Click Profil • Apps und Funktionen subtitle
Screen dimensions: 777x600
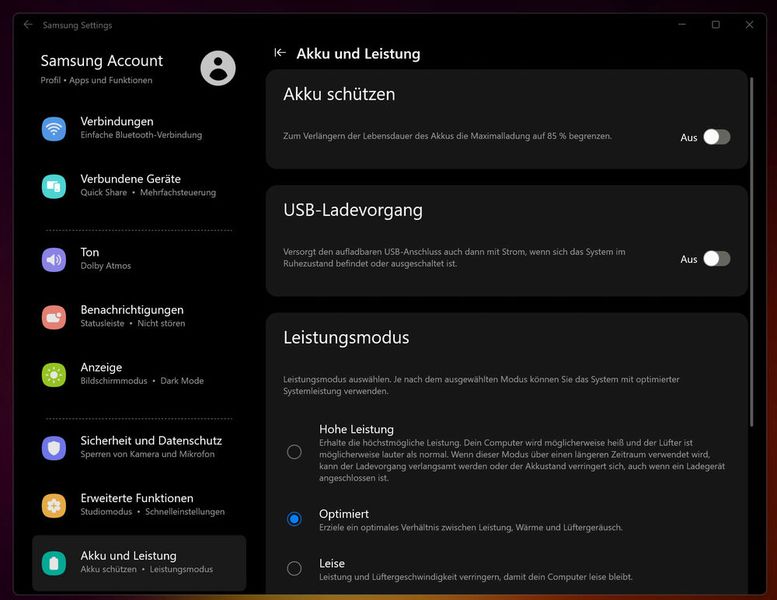point(97,80)
